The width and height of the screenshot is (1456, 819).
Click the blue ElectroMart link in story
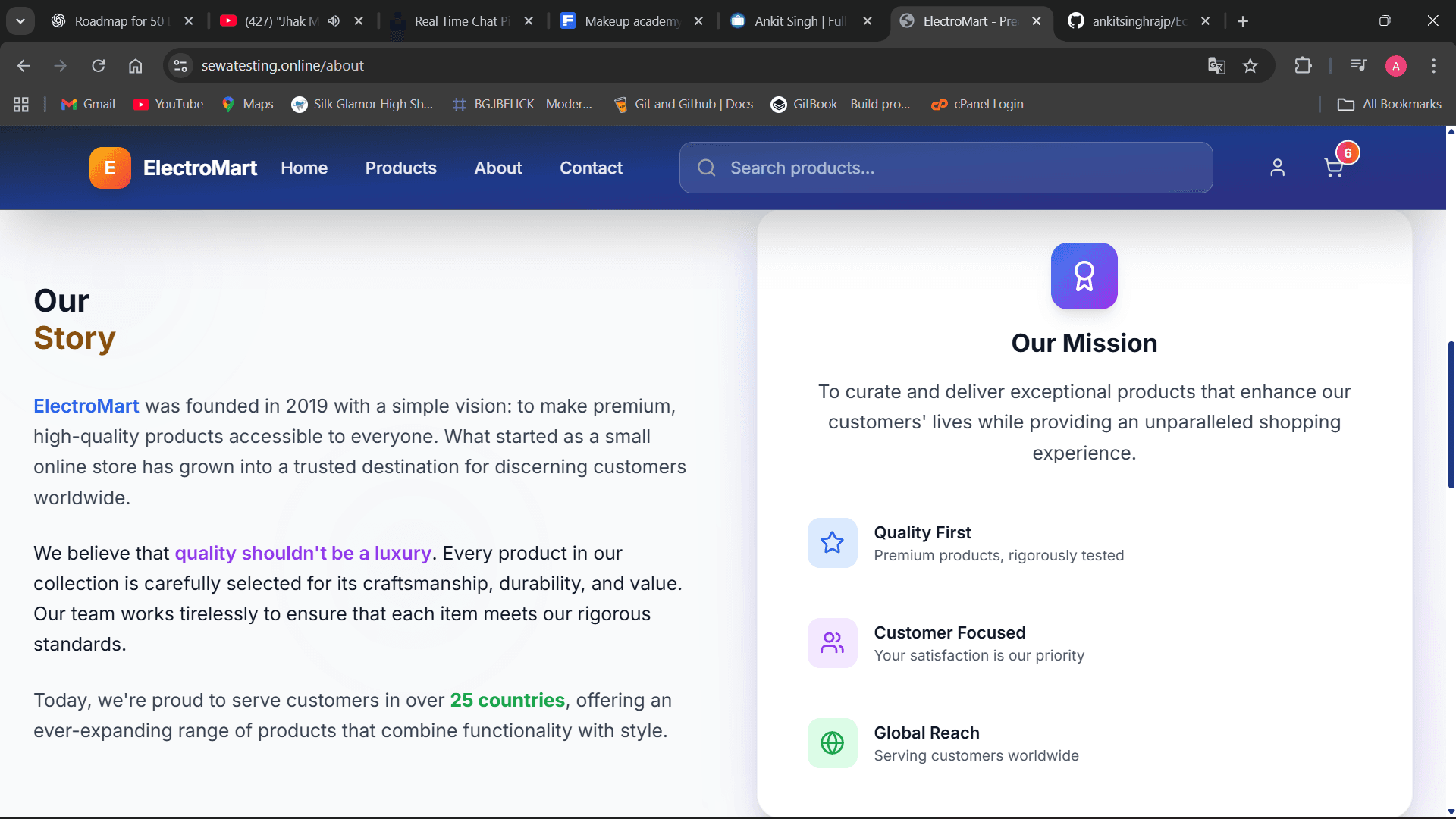point(86,406)
